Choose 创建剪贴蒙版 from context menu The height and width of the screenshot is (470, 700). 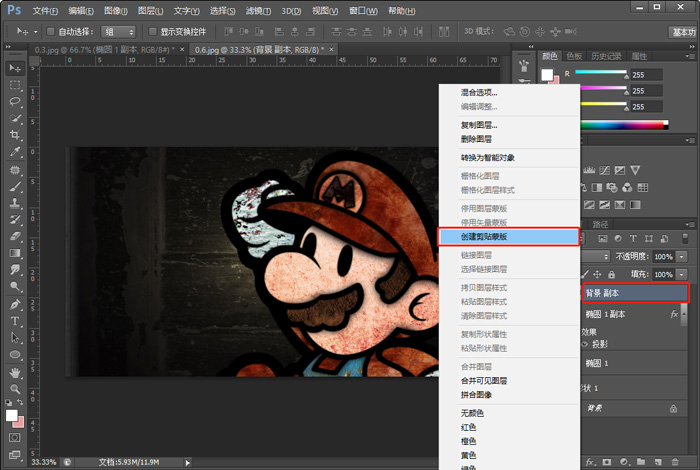pos(508,237)
